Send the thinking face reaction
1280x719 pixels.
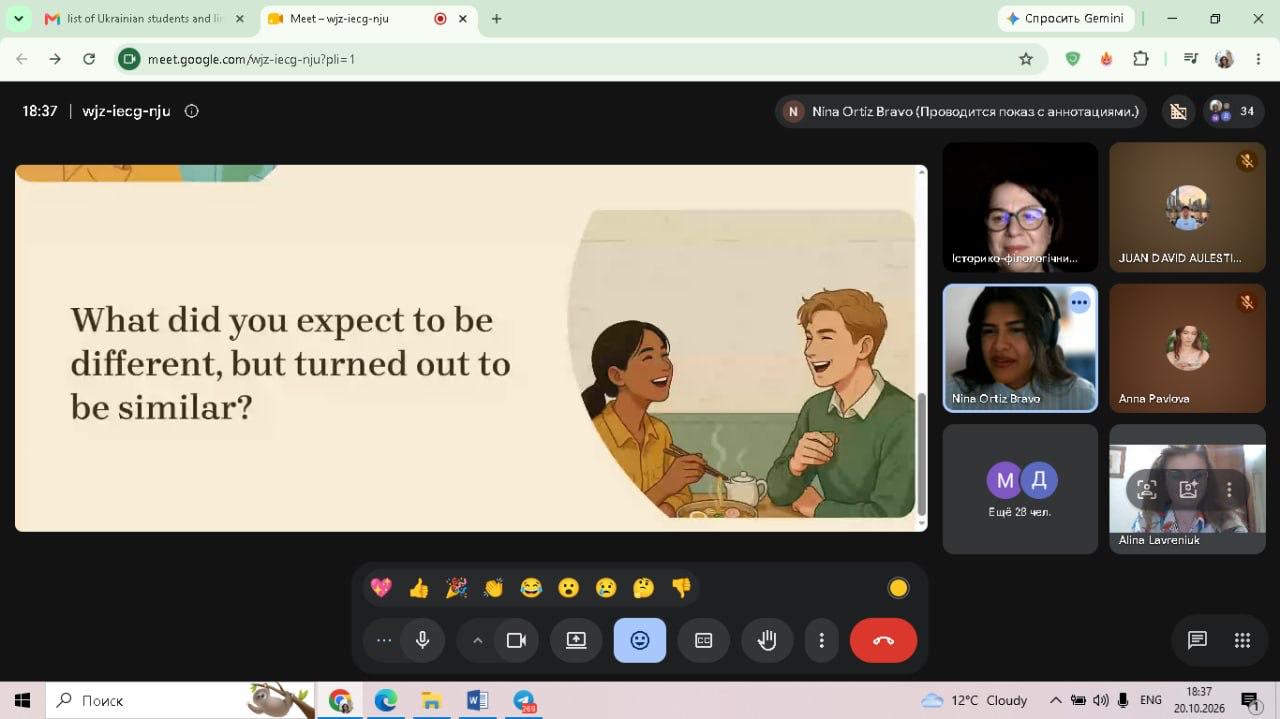[x=643, y=588]
